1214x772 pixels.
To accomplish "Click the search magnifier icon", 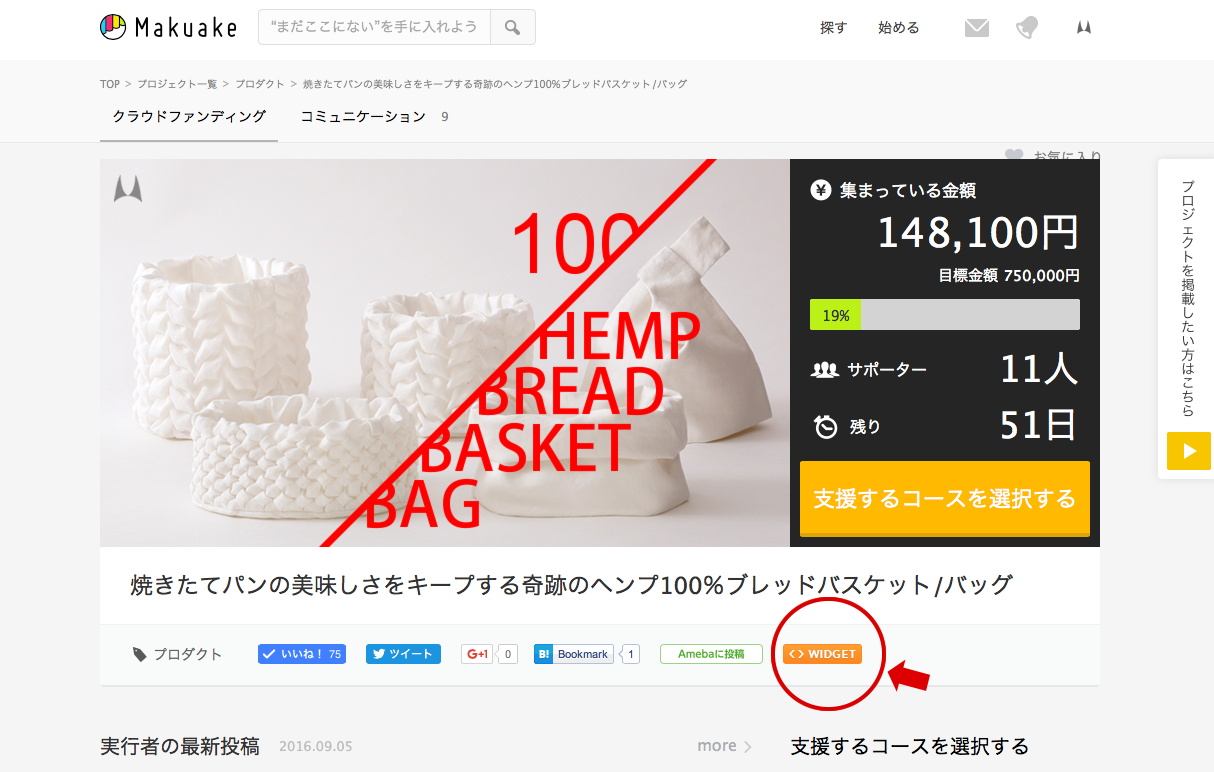I will (512, 27).
